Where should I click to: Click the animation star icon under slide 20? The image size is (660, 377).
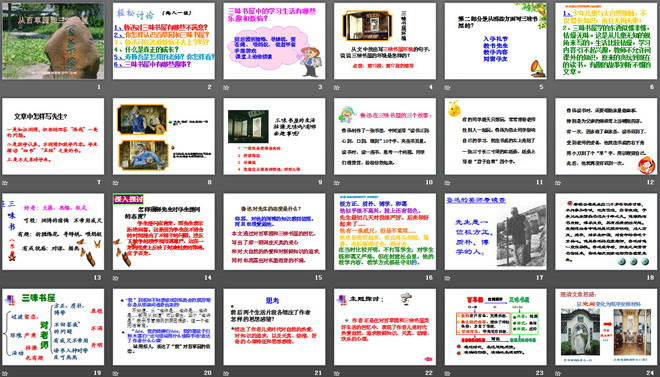[115, 373]
